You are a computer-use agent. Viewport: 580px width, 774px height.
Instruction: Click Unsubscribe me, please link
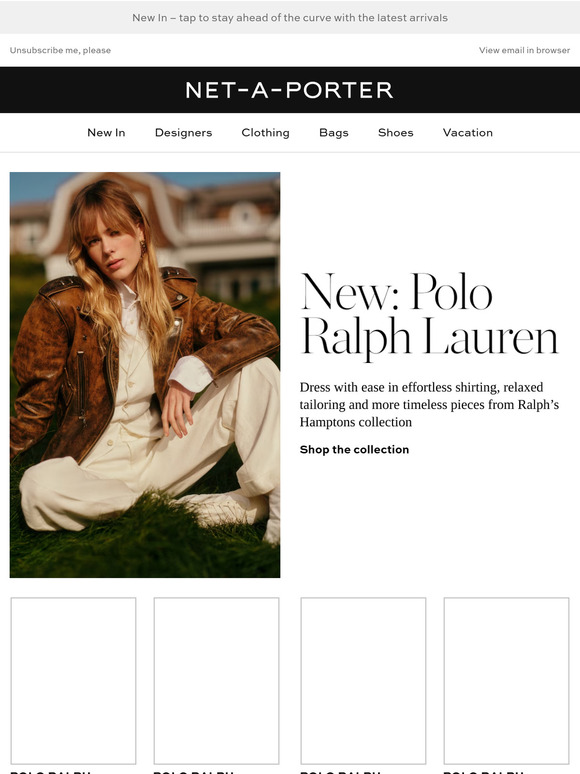coord(60,50)
